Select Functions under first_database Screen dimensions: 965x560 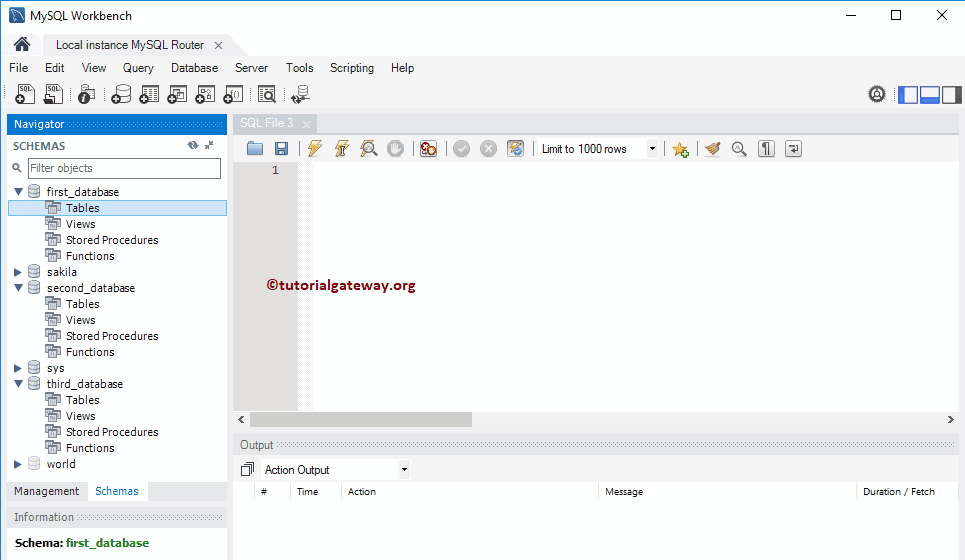90,256
